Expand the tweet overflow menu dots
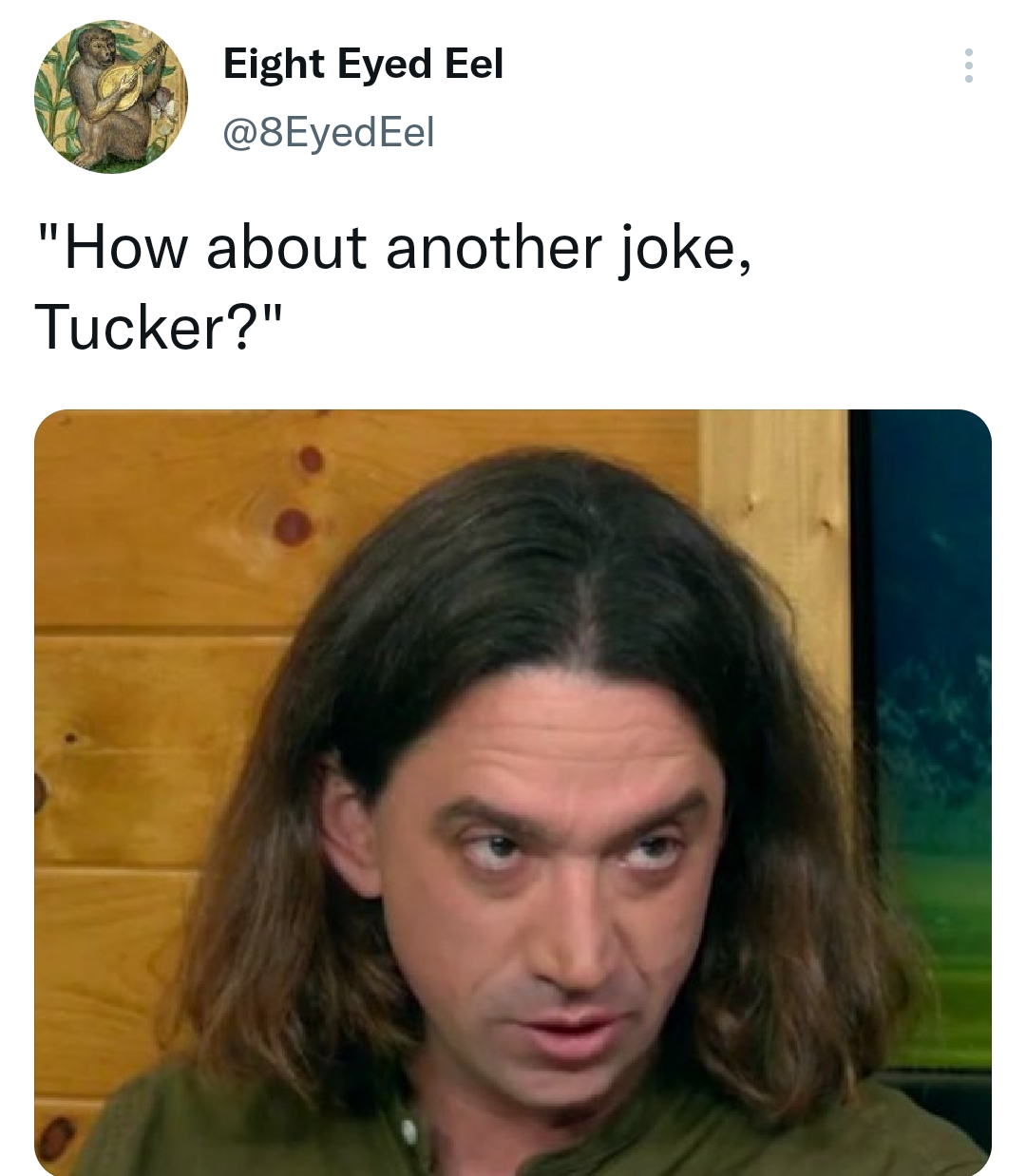 (x=968, y=66)
